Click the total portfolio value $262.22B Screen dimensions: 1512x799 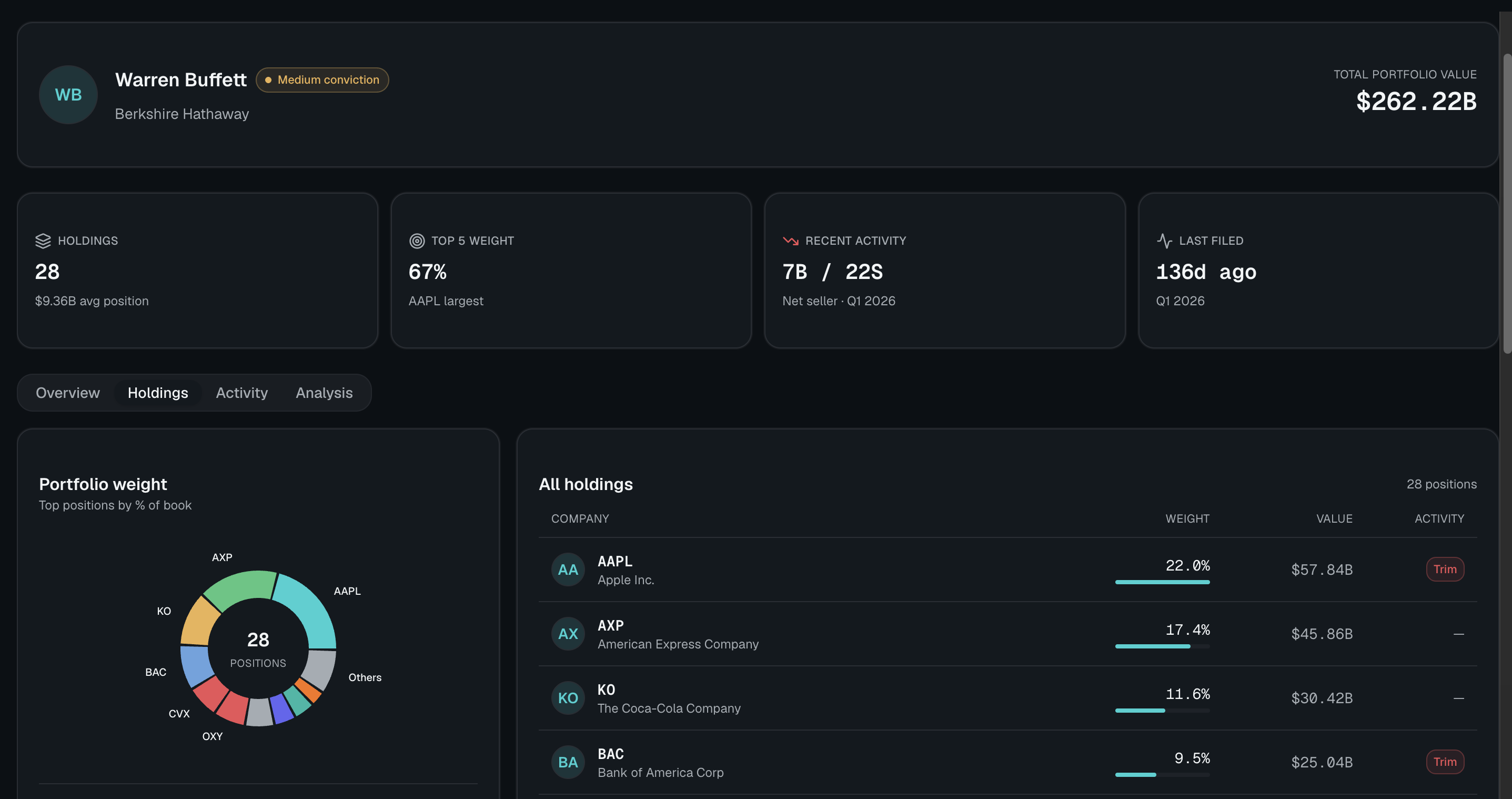pos(1416,101)
